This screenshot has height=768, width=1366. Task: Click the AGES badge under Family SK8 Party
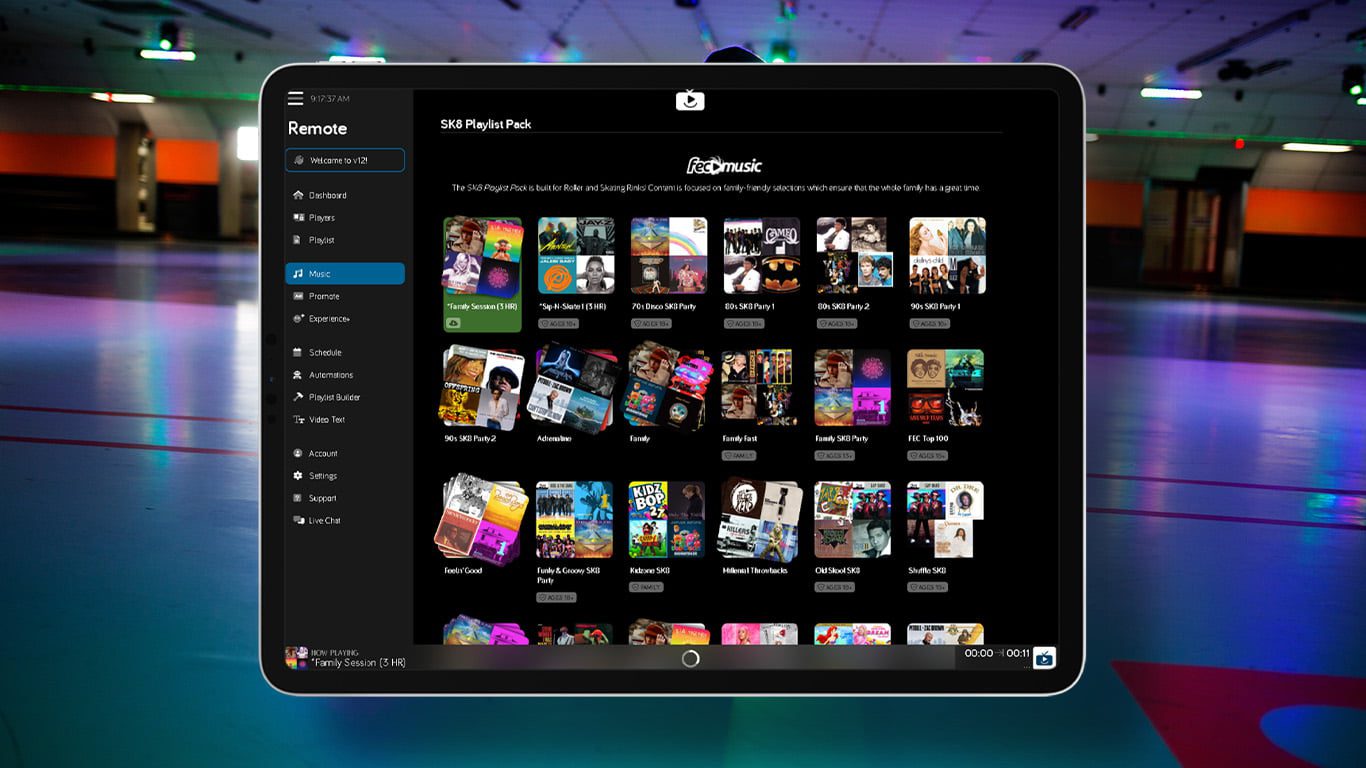click(835, 456)
